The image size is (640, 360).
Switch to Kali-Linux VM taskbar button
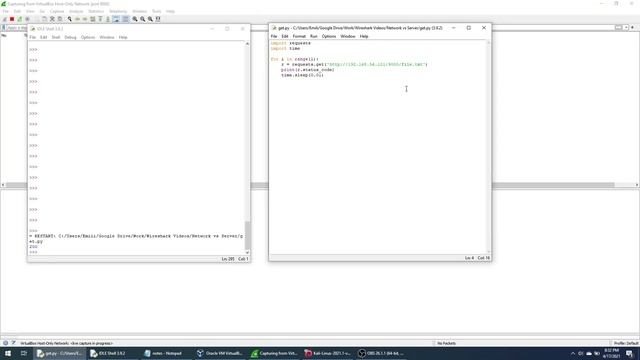tap(327, 353)
